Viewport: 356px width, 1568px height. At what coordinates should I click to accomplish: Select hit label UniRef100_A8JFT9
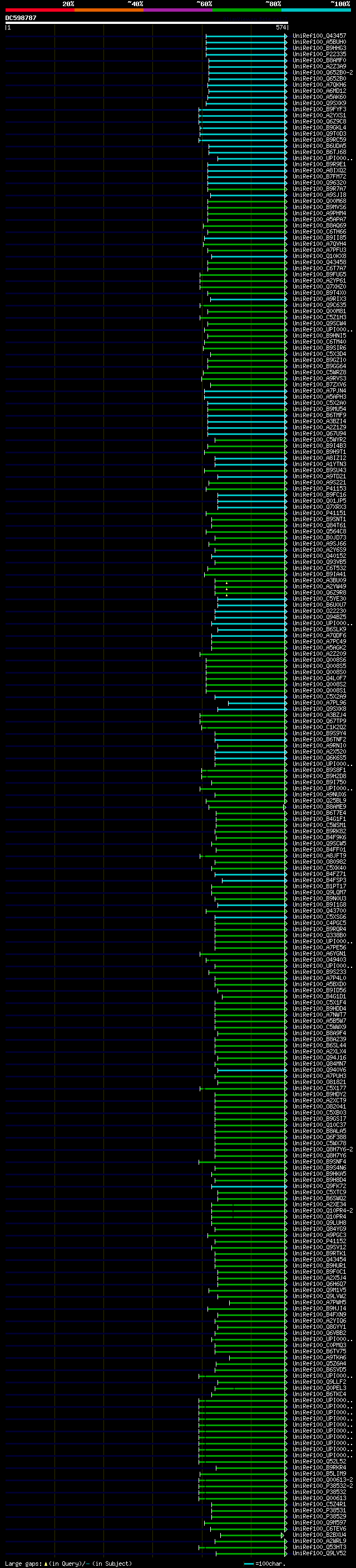[319, 856]
